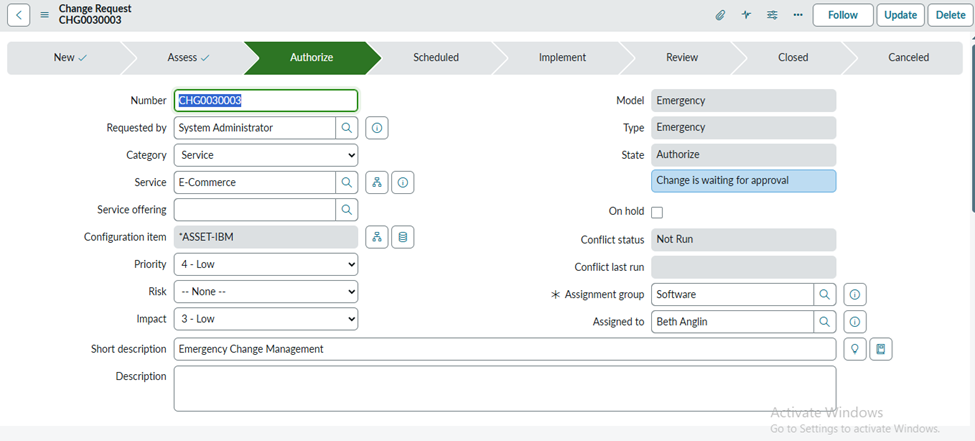Screen dimensions: 975x441
Task: Open the Impact dropdown
Action: click(266, 318)
